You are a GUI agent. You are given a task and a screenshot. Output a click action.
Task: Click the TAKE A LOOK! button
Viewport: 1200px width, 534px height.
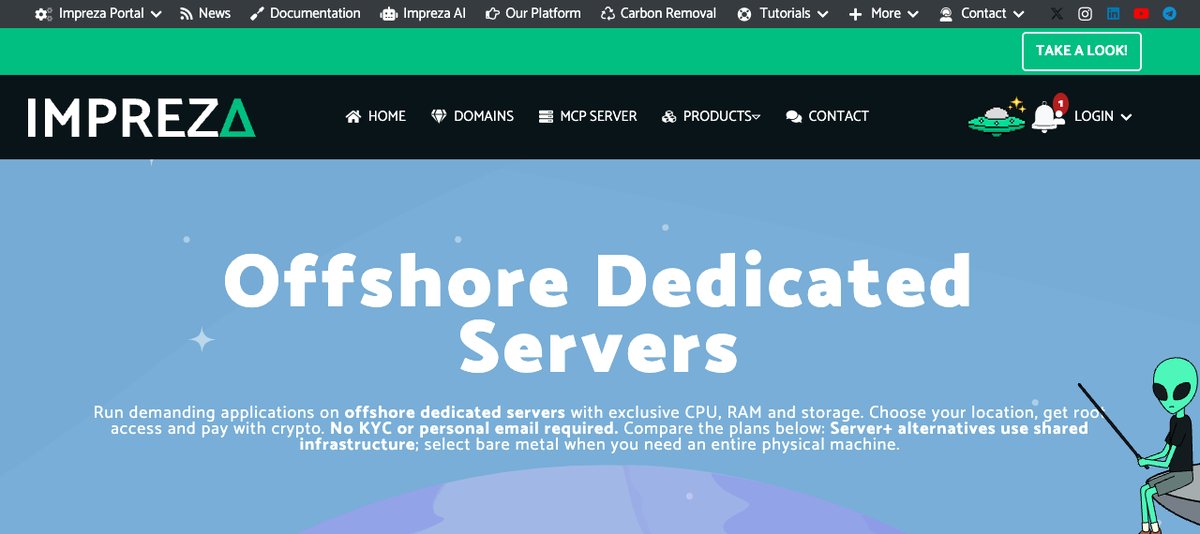click(x=1081, y=51)
